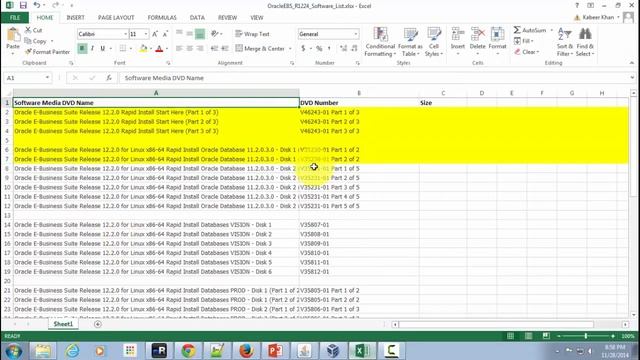The image size is (640, 360).
Task: Add a new sheet with plus button
Action: tap(98, 324)
